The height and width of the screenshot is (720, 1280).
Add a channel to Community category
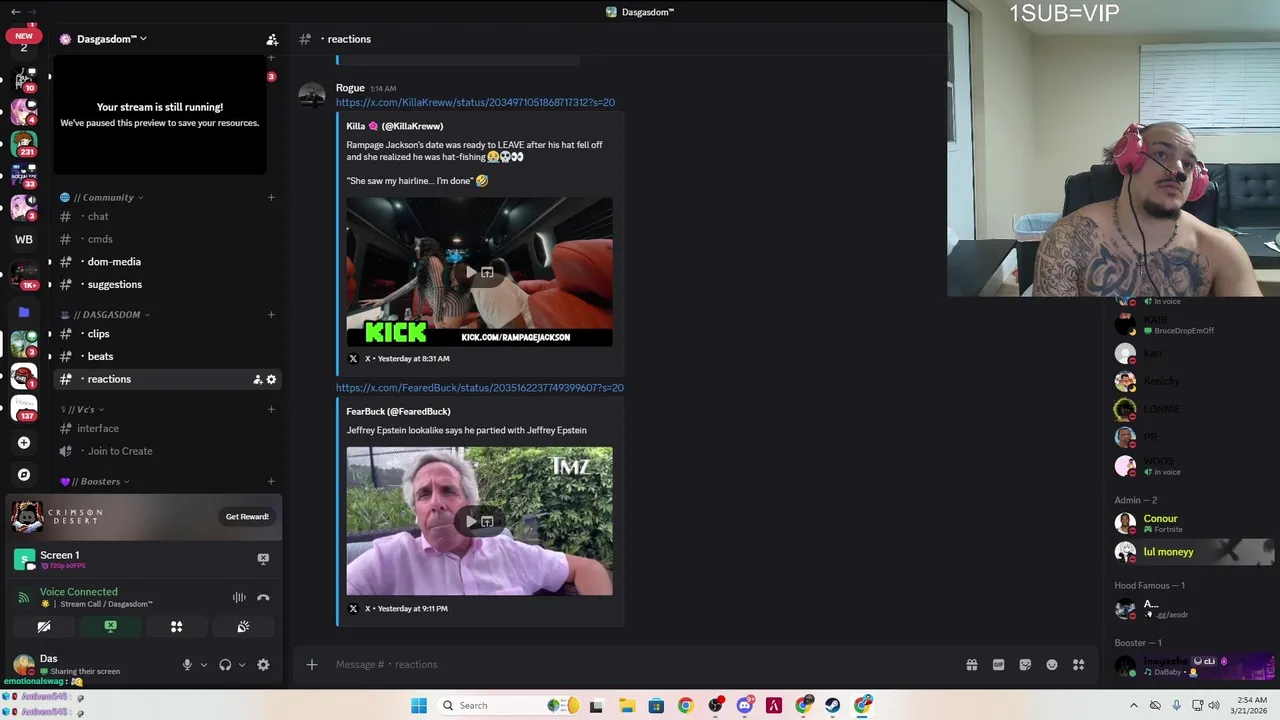point(271,197)
